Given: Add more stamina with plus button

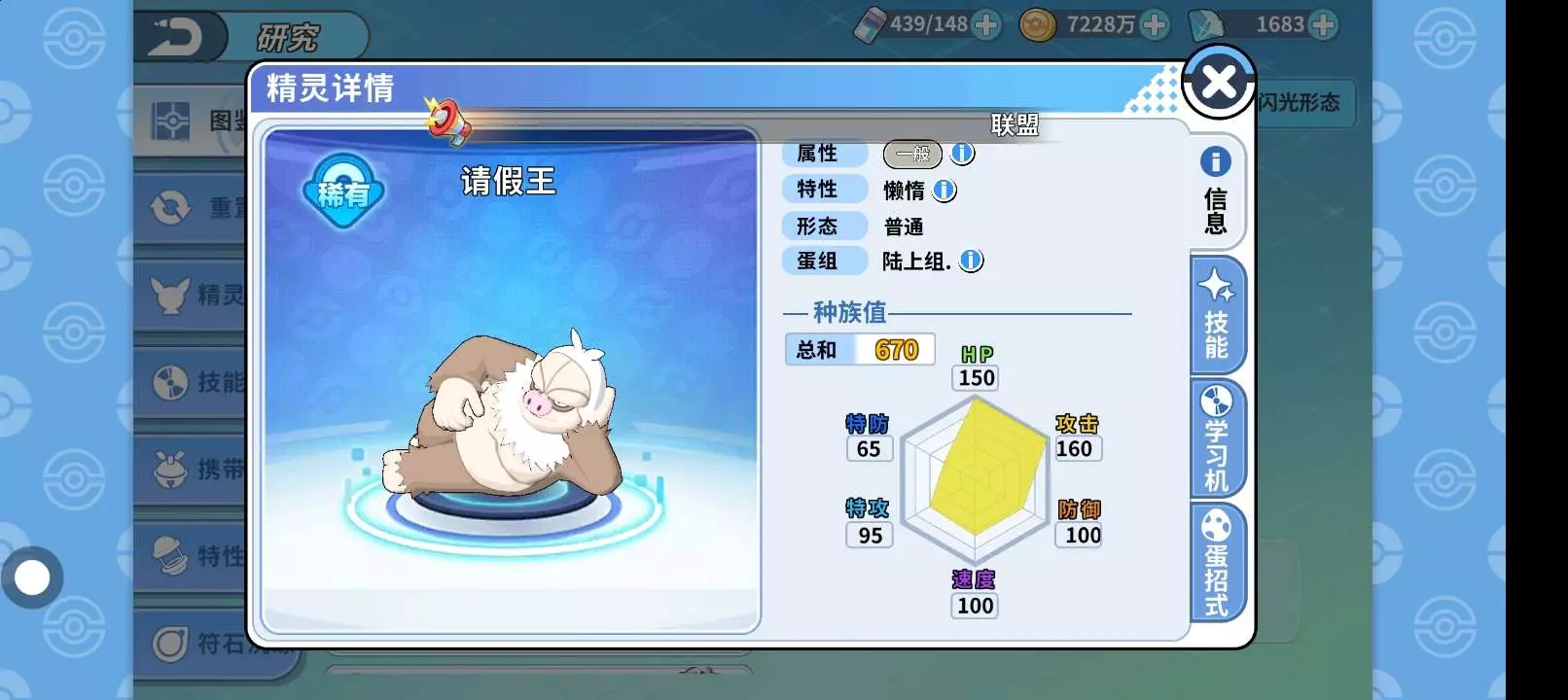Looking at the screenshot, I should click(985, 24).
